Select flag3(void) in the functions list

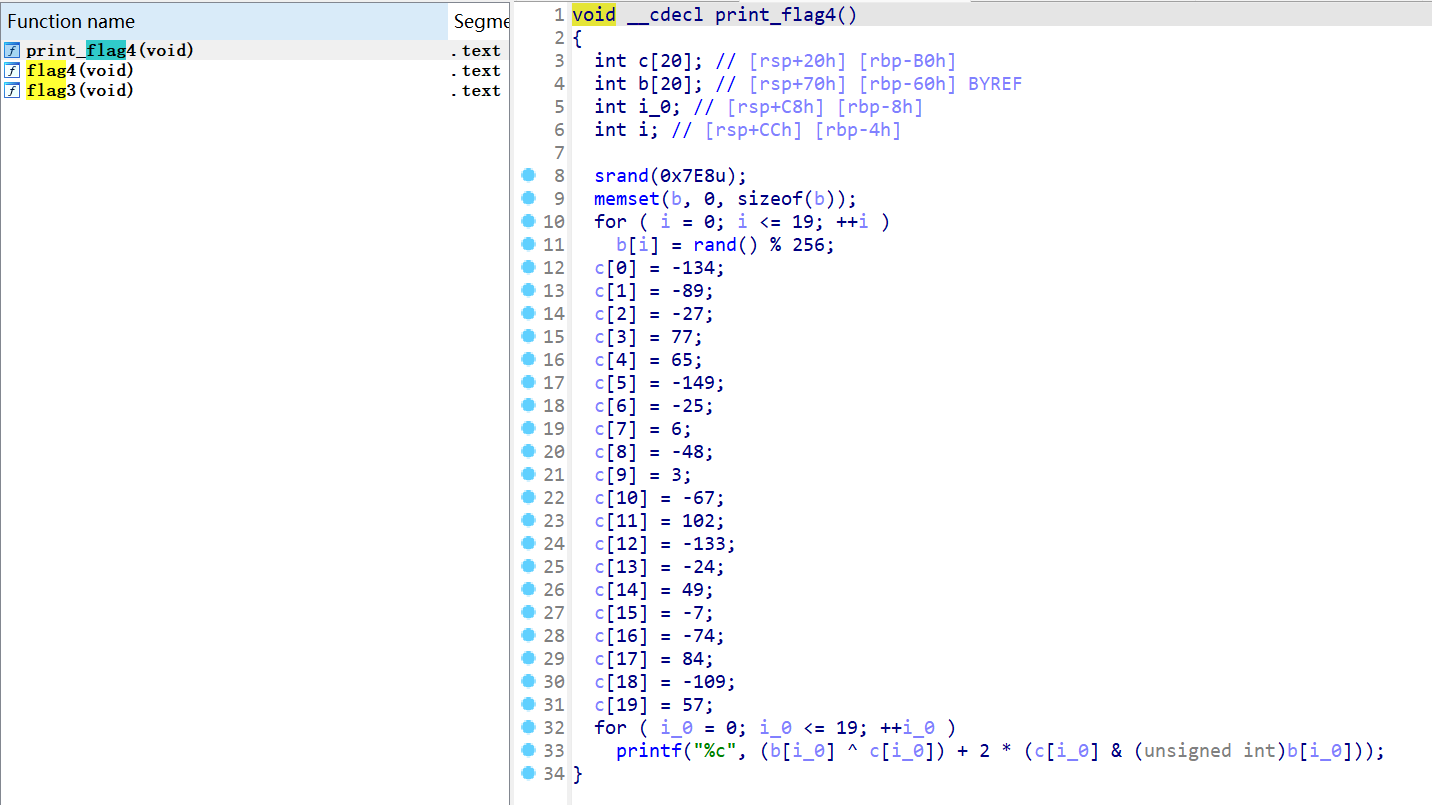[x=80, y=90]
